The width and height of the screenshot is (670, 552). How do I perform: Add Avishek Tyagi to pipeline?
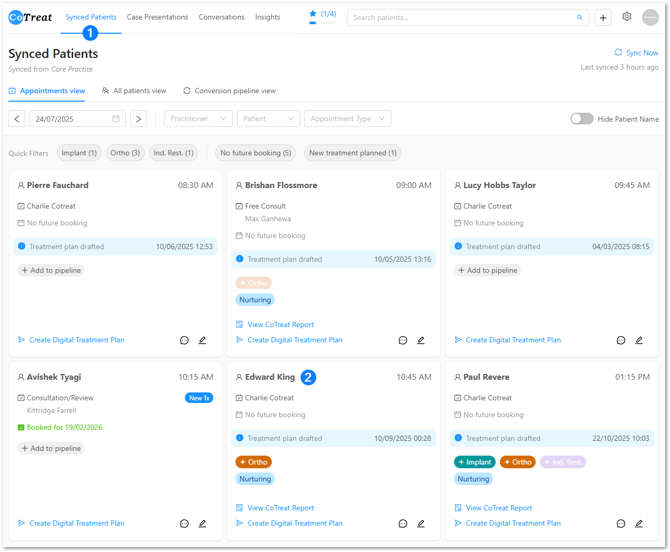pyautogui.click(x=51, y=448)
